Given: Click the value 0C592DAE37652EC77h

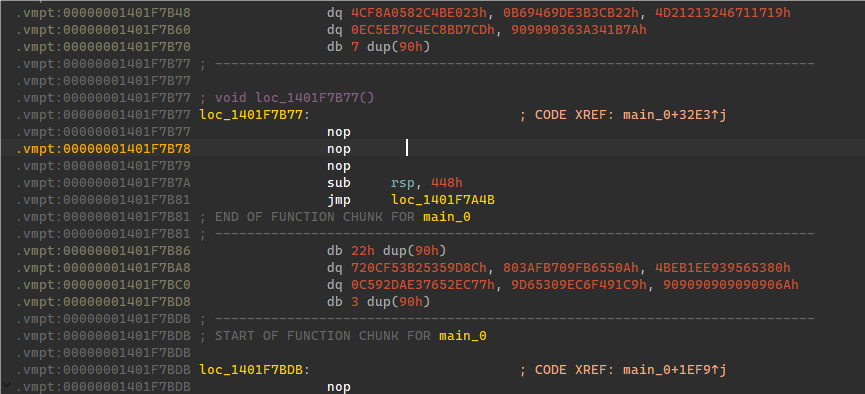Looking at the screenshot, I should (423, 285).
